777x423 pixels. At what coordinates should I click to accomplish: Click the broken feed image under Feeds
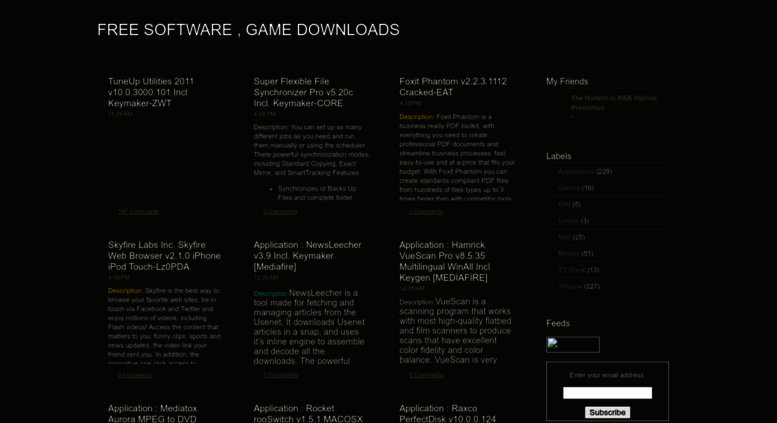(572, 344)
